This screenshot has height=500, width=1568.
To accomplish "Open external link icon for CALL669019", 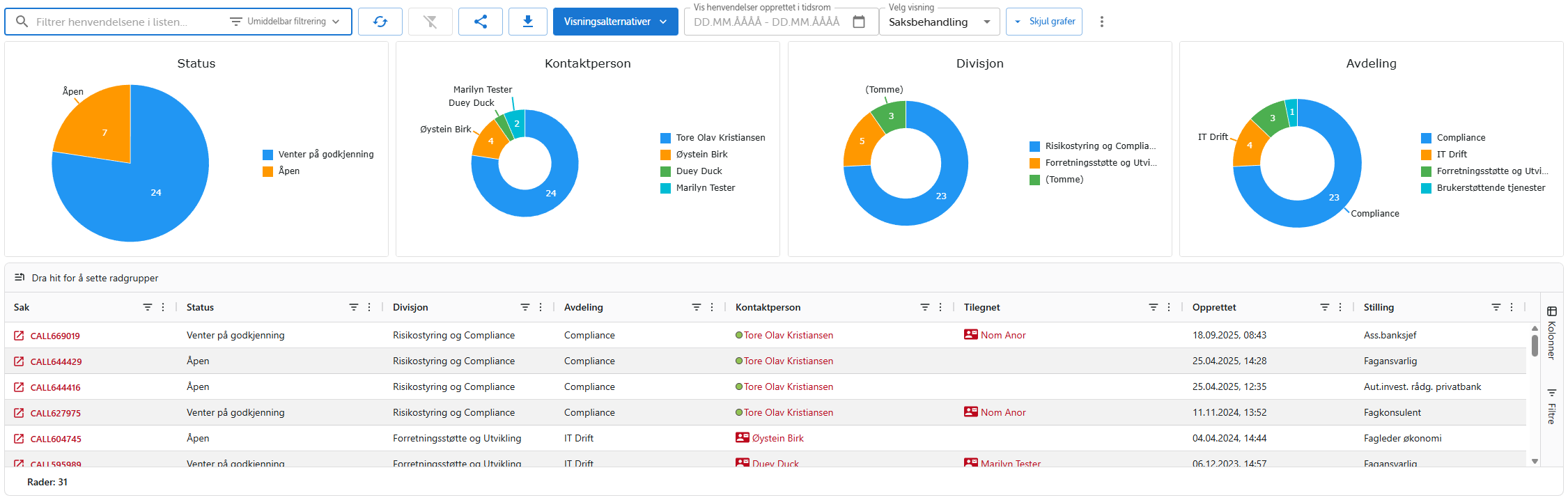I will (x=19, y=336).
